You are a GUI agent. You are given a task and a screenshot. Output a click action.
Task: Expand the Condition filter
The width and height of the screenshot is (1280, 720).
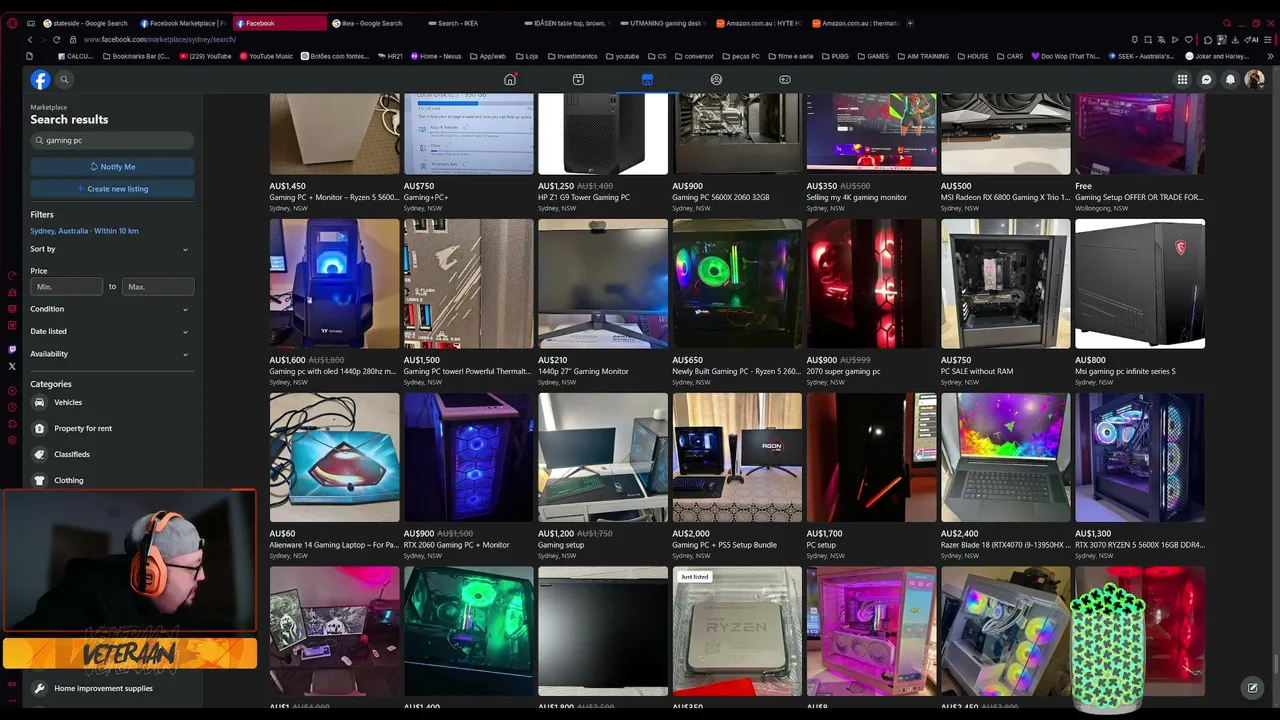click(110, 309)
